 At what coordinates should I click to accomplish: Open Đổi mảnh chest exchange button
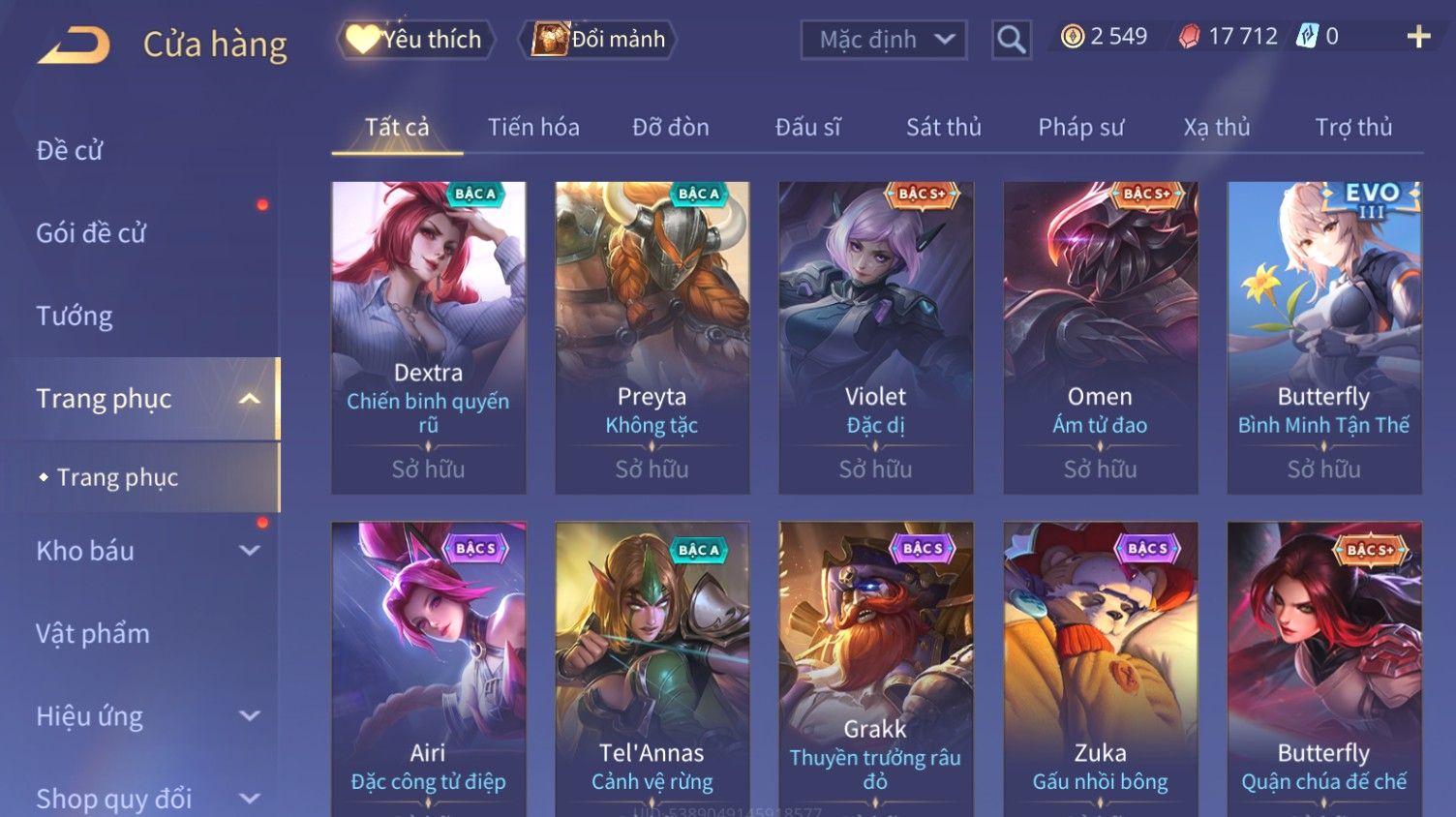pos(598,40)
